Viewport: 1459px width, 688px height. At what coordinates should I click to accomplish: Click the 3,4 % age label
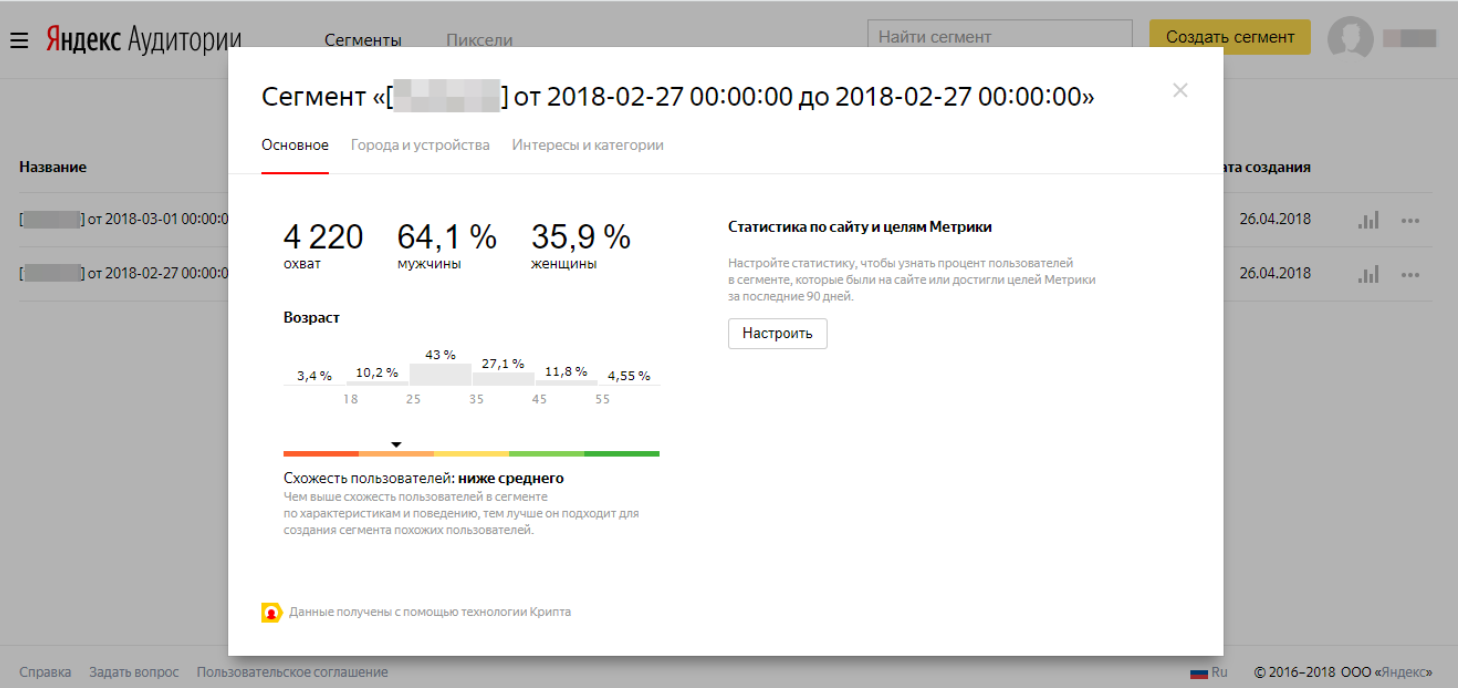tap(314, 376)
